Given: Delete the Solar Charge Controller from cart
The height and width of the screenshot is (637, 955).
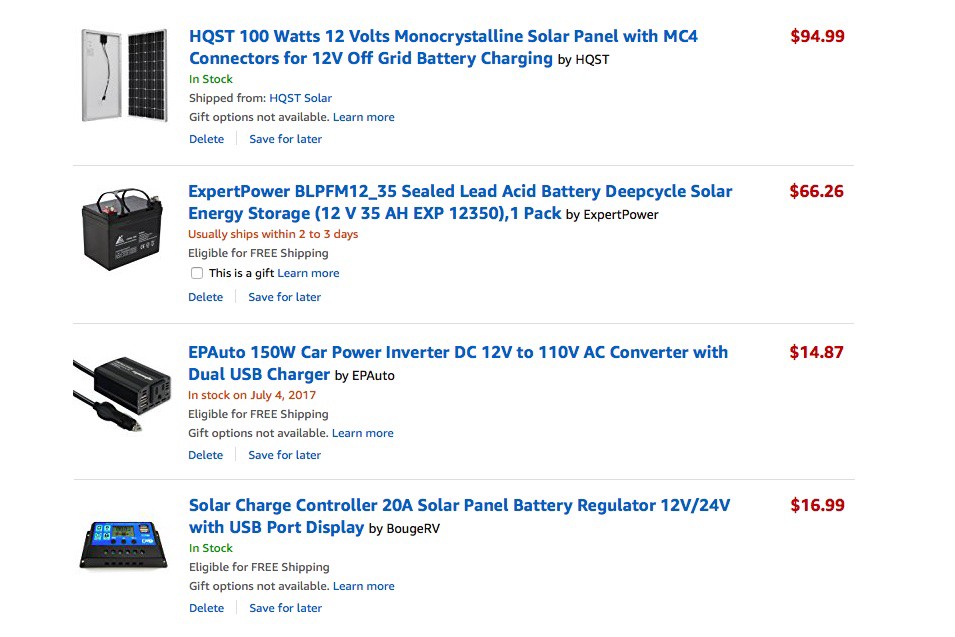Looking at the screenshot, I should pyautogui.click(x=206, y=608).
